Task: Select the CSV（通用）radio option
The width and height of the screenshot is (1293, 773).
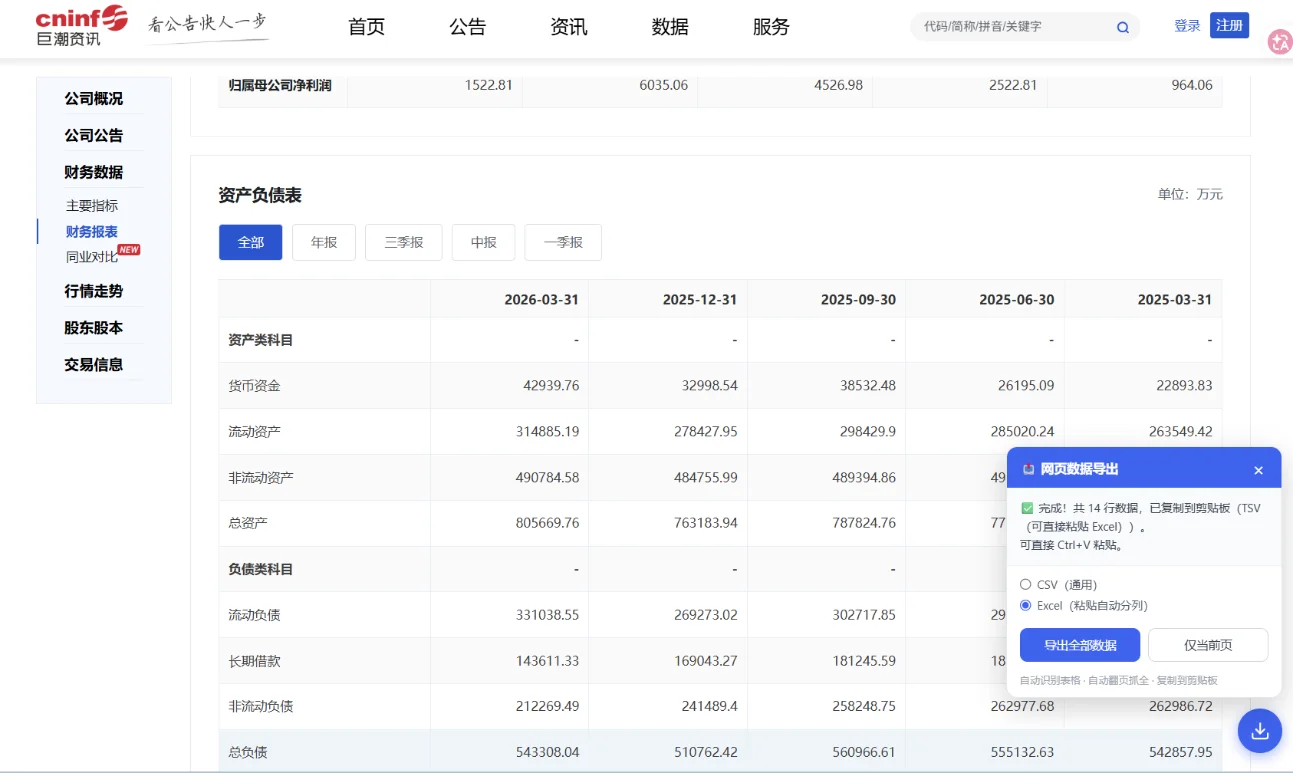Action: (x=1025, y=584)
